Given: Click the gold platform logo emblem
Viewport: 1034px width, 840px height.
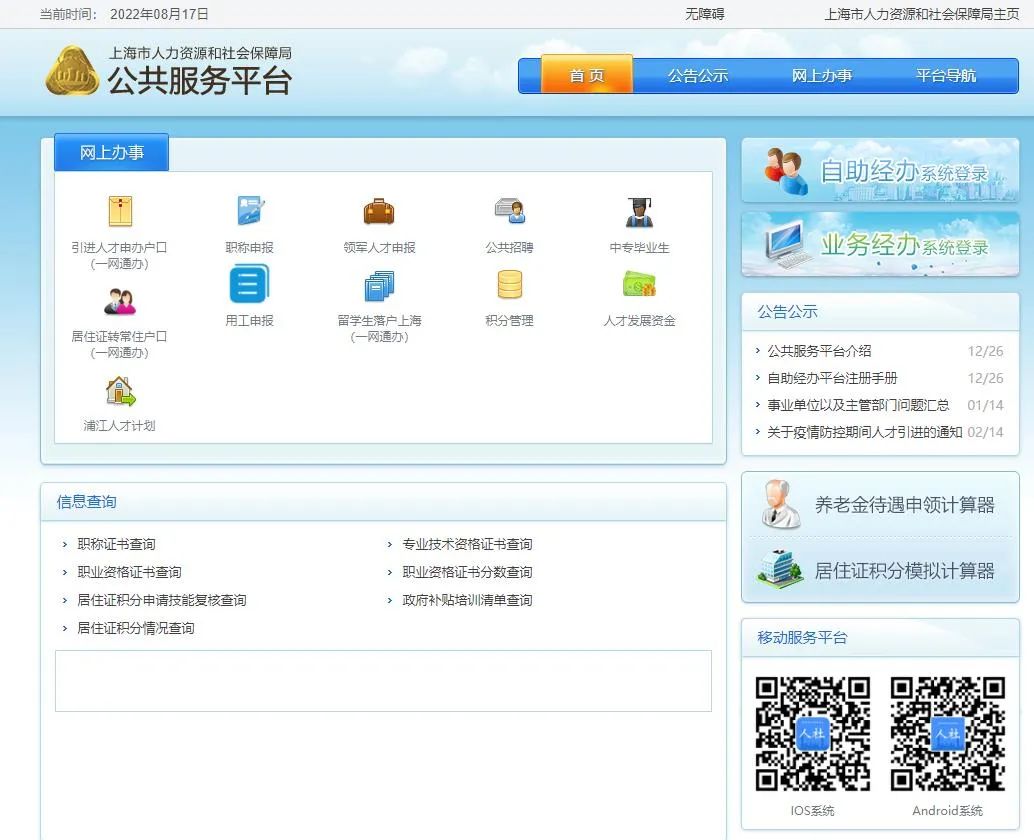Looking at the screenshot, I should pyautogui.click(x=72, y=71).
